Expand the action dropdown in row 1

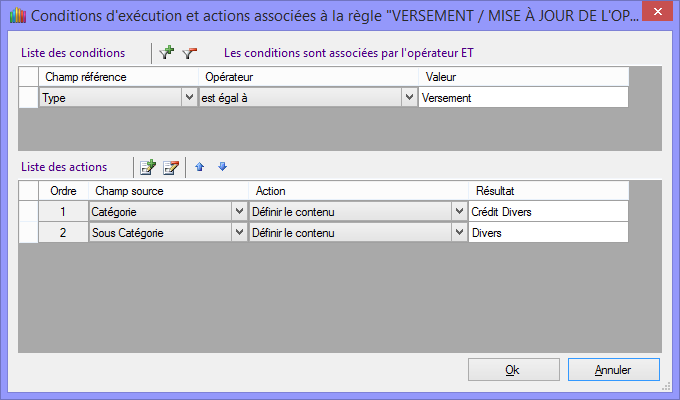(x=459, y=212)
